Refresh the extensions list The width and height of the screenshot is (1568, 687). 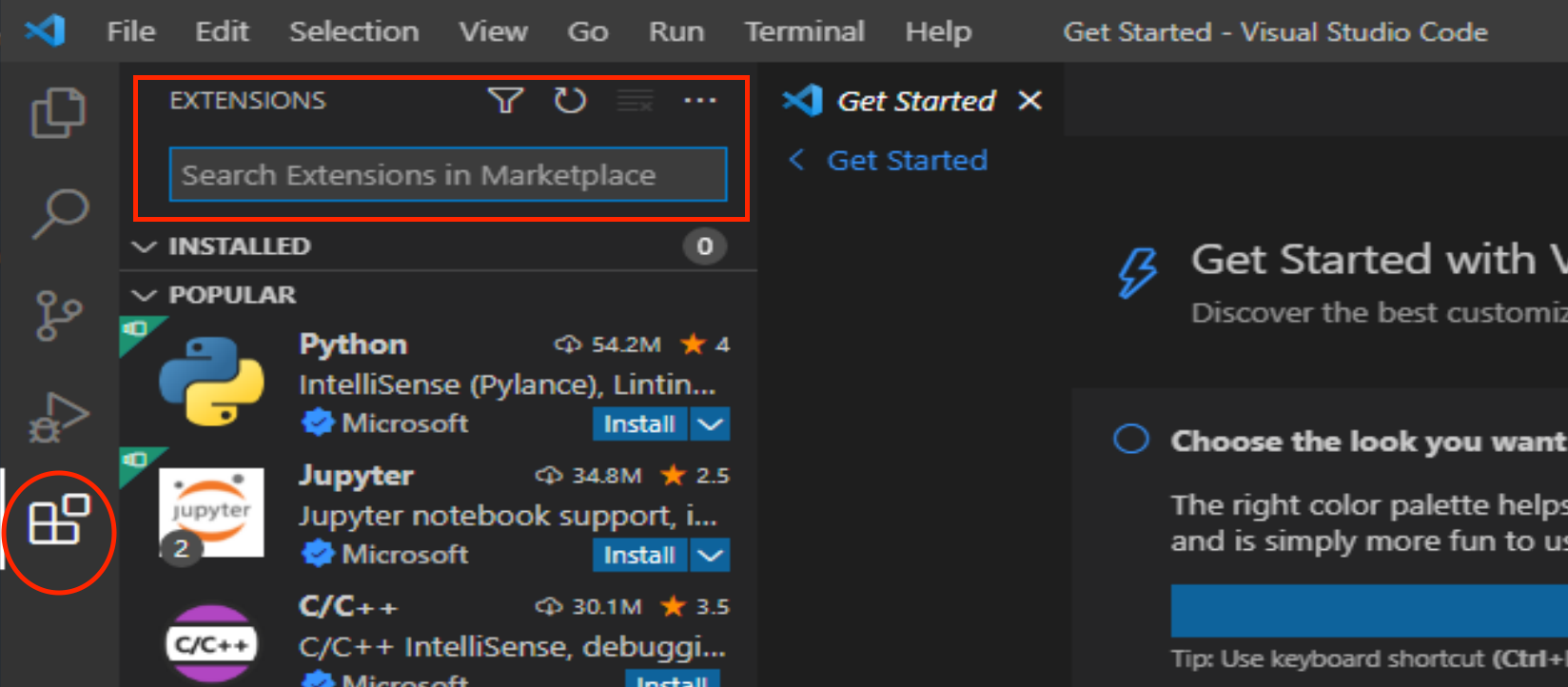click(x=570, y=100)
